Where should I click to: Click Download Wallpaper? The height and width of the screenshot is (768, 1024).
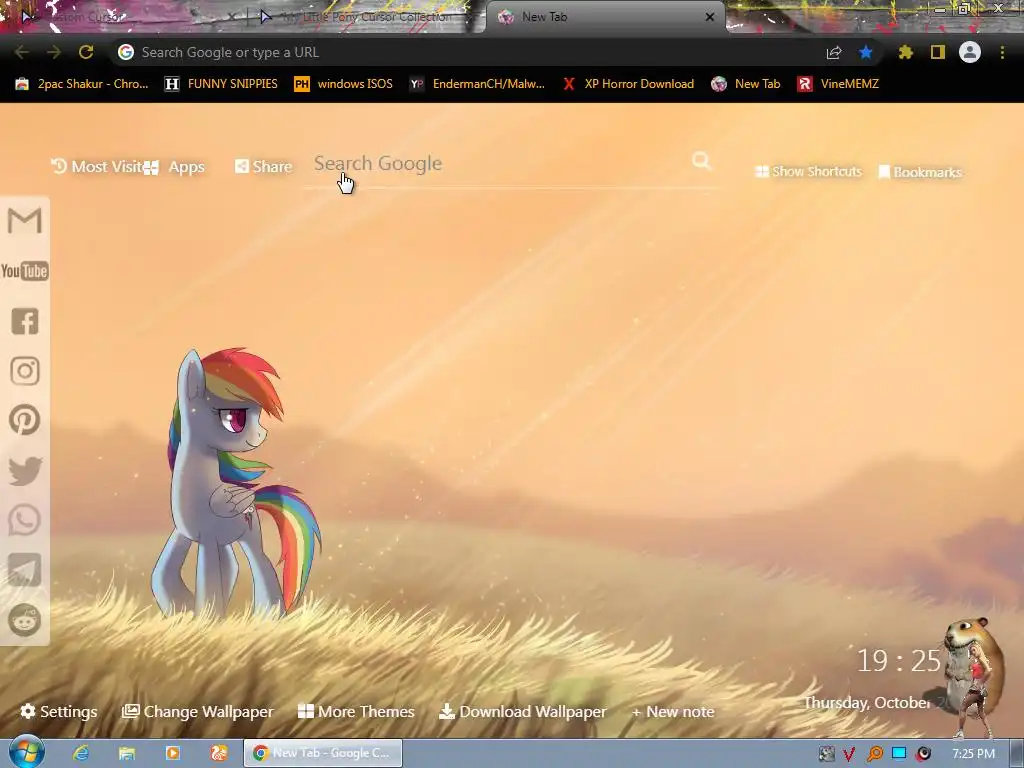(x=522, y=712)
